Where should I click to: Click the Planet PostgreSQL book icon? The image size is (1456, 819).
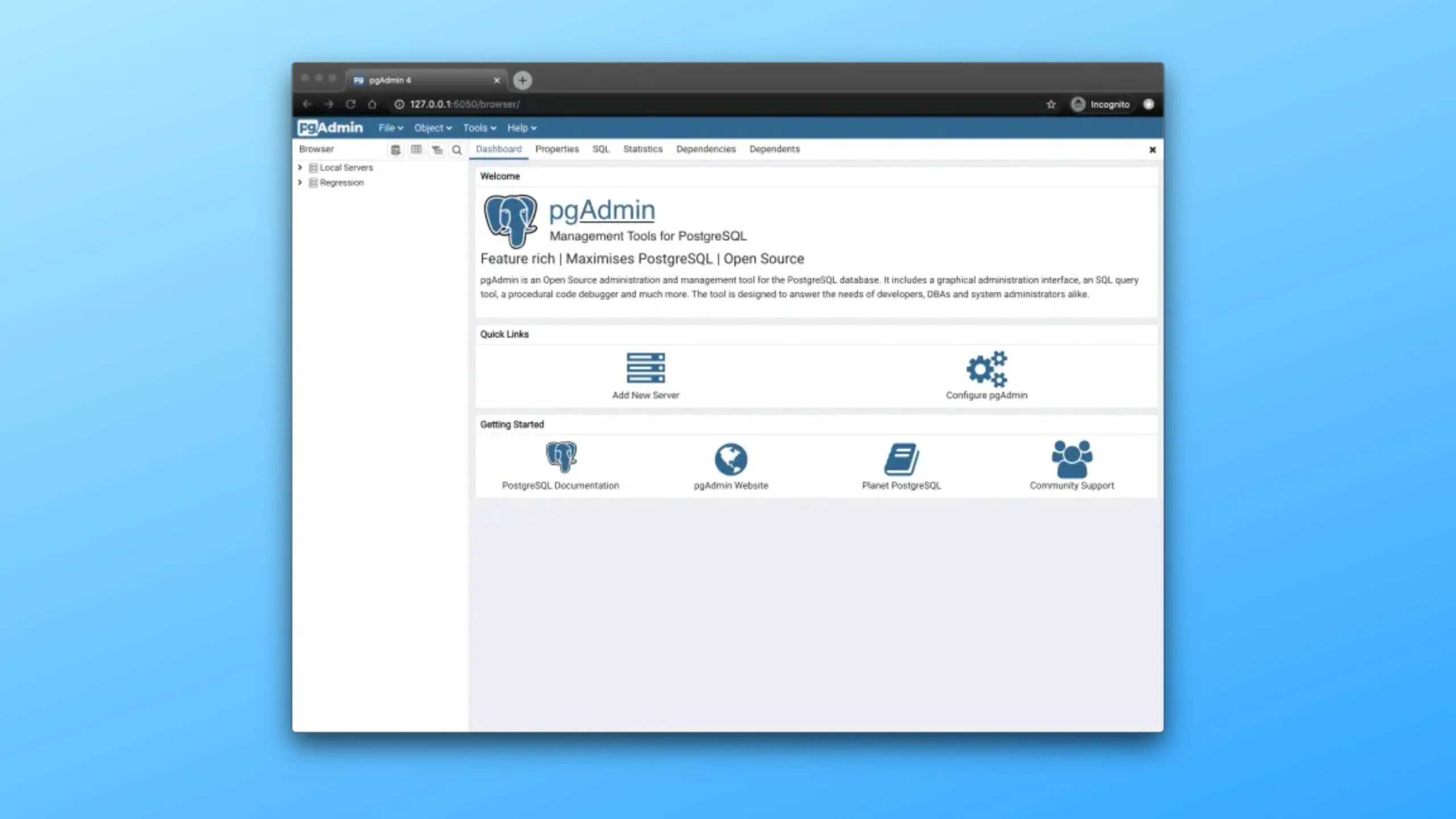pyautogui.click(x=901, y=459)
